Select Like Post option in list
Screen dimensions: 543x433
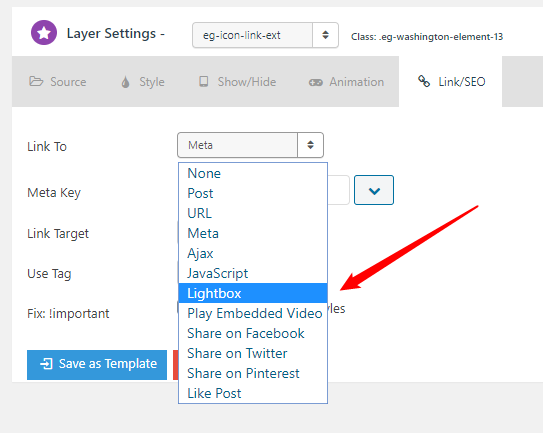pyautogui.click(x=253, y=394)
